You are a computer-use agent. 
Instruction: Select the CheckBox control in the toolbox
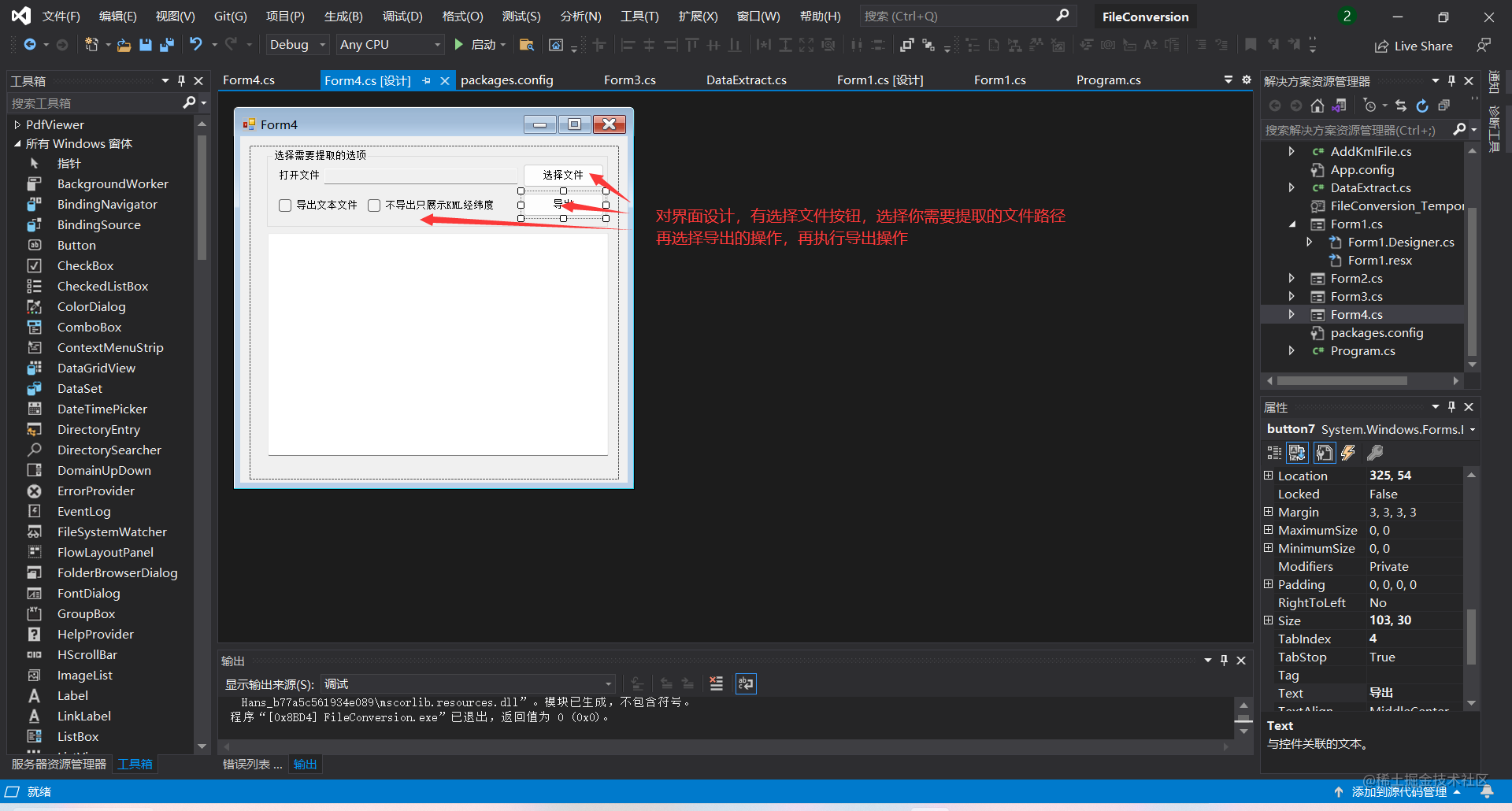click(85, 265)
